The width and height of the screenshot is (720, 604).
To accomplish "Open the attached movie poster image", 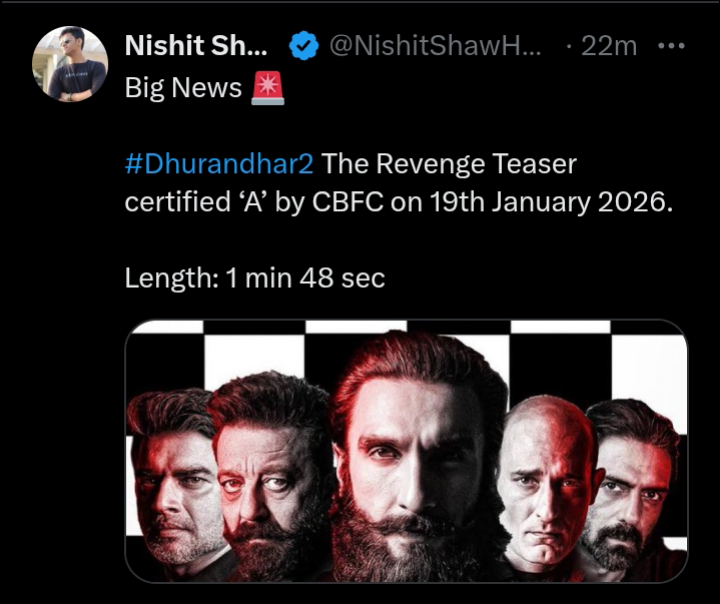I will click(x=406, y=452).
